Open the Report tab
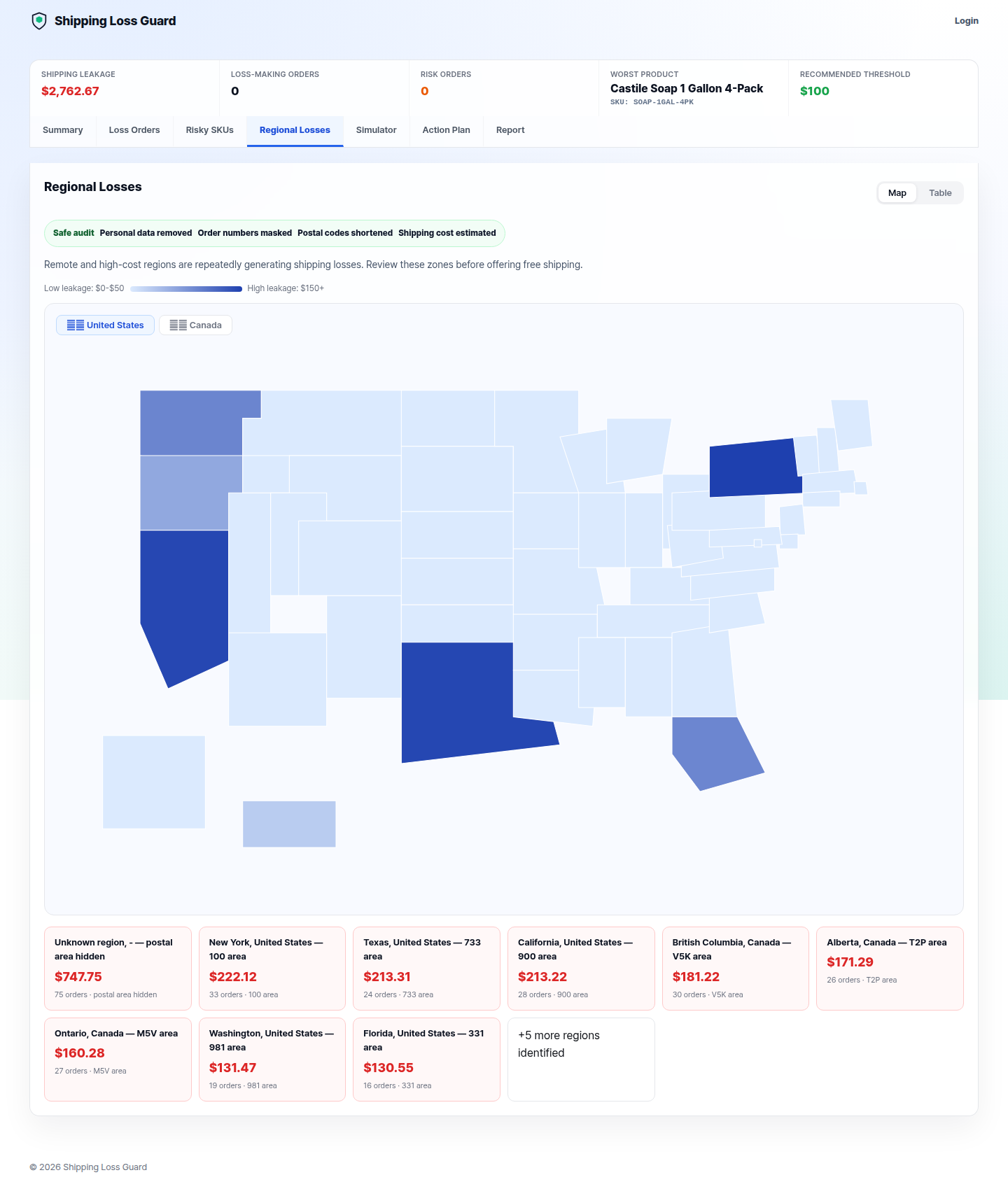 point(510,130)
